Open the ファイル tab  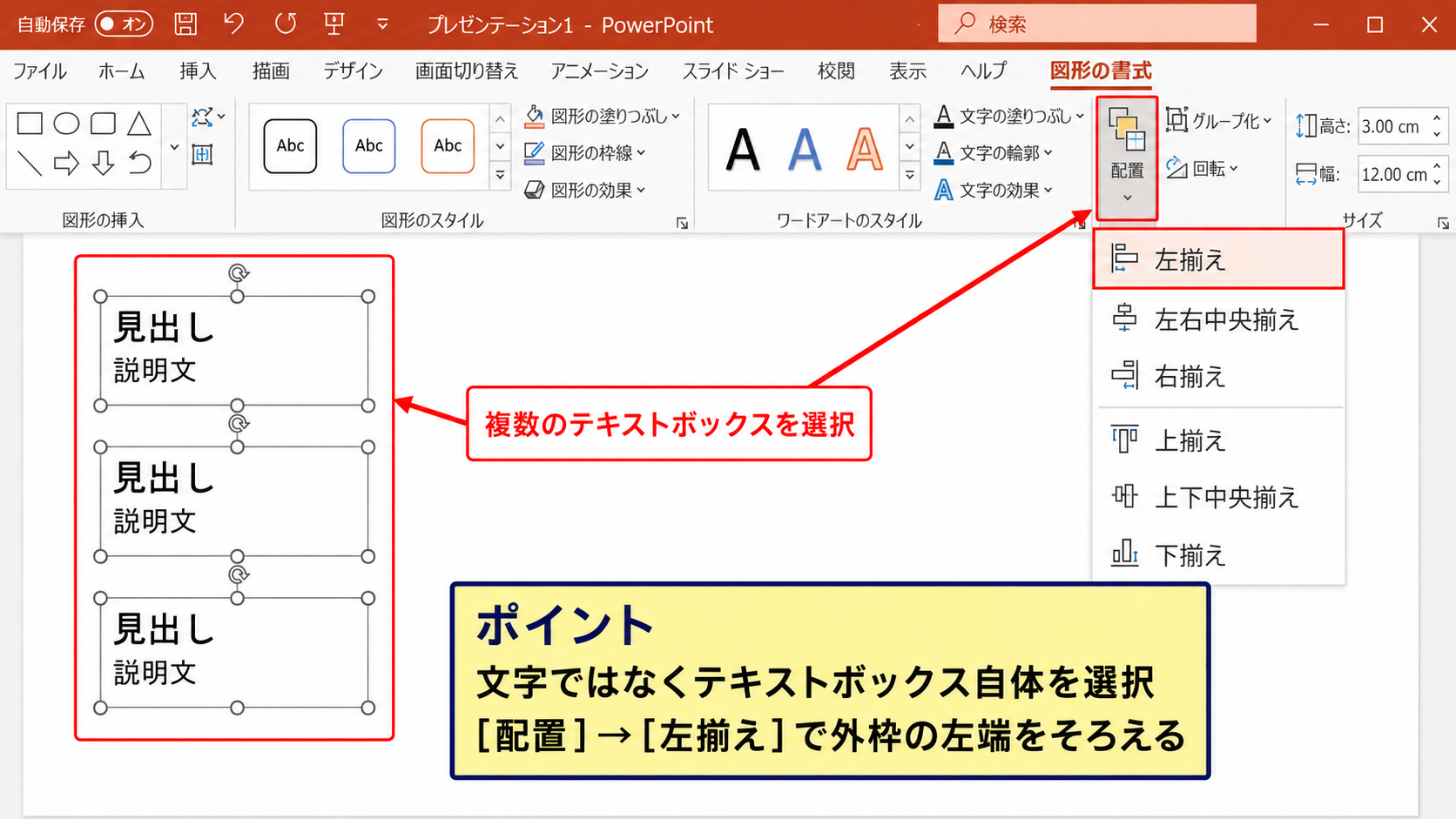click(40, 71)
